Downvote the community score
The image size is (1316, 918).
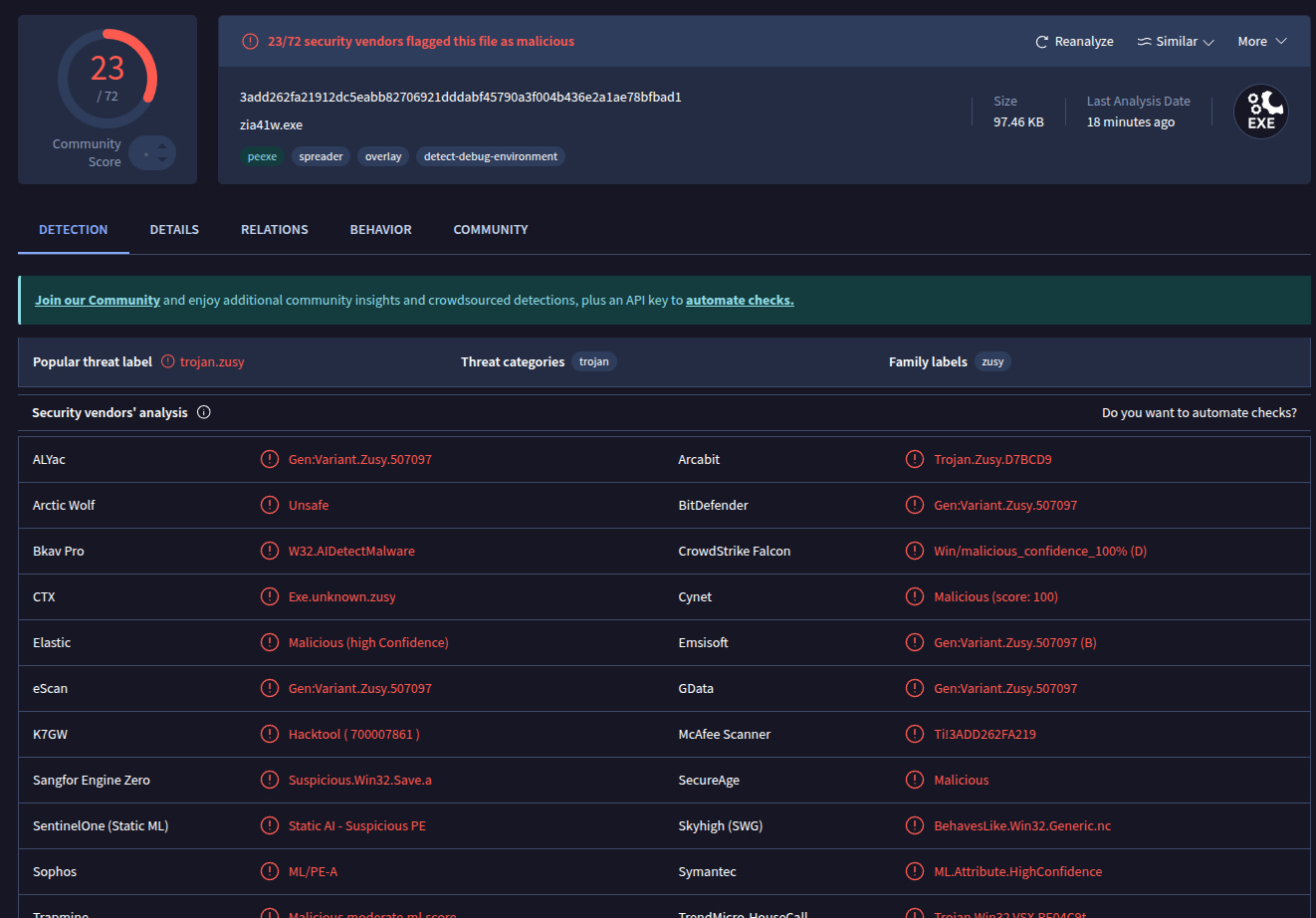click(x=162, y=160)
